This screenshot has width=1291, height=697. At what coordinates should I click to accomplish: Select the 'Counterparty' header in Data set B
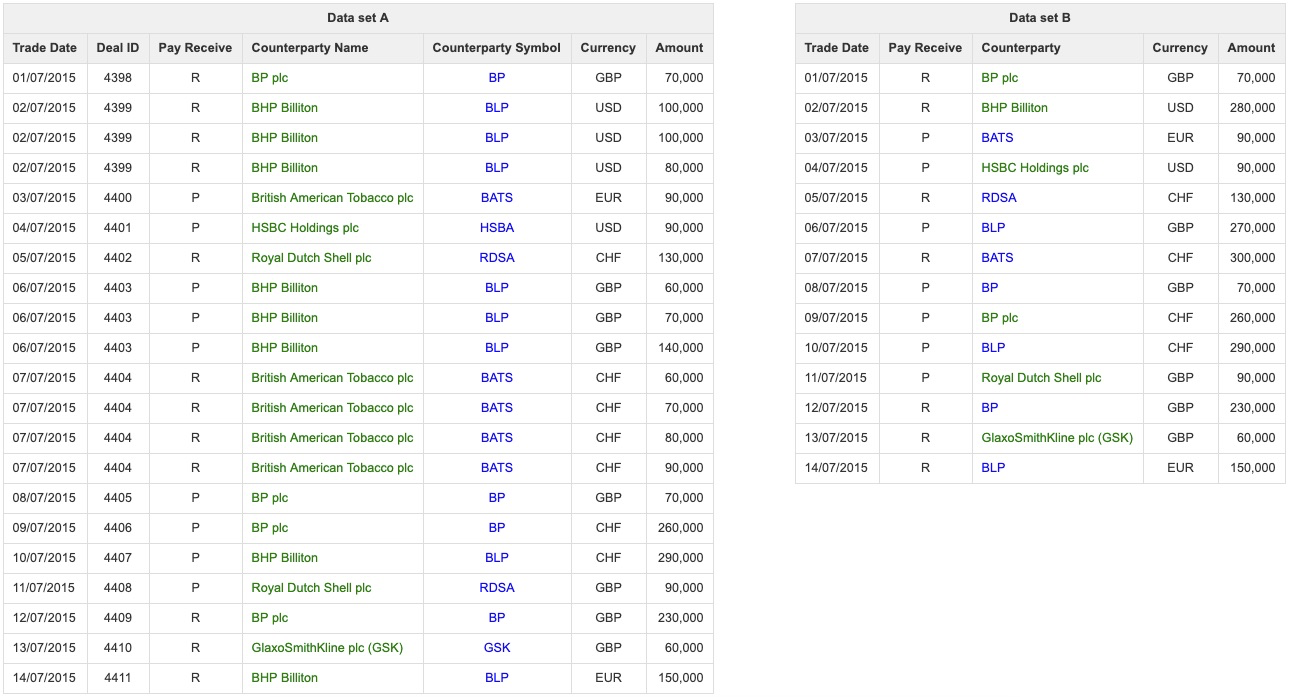(1021, 48)
